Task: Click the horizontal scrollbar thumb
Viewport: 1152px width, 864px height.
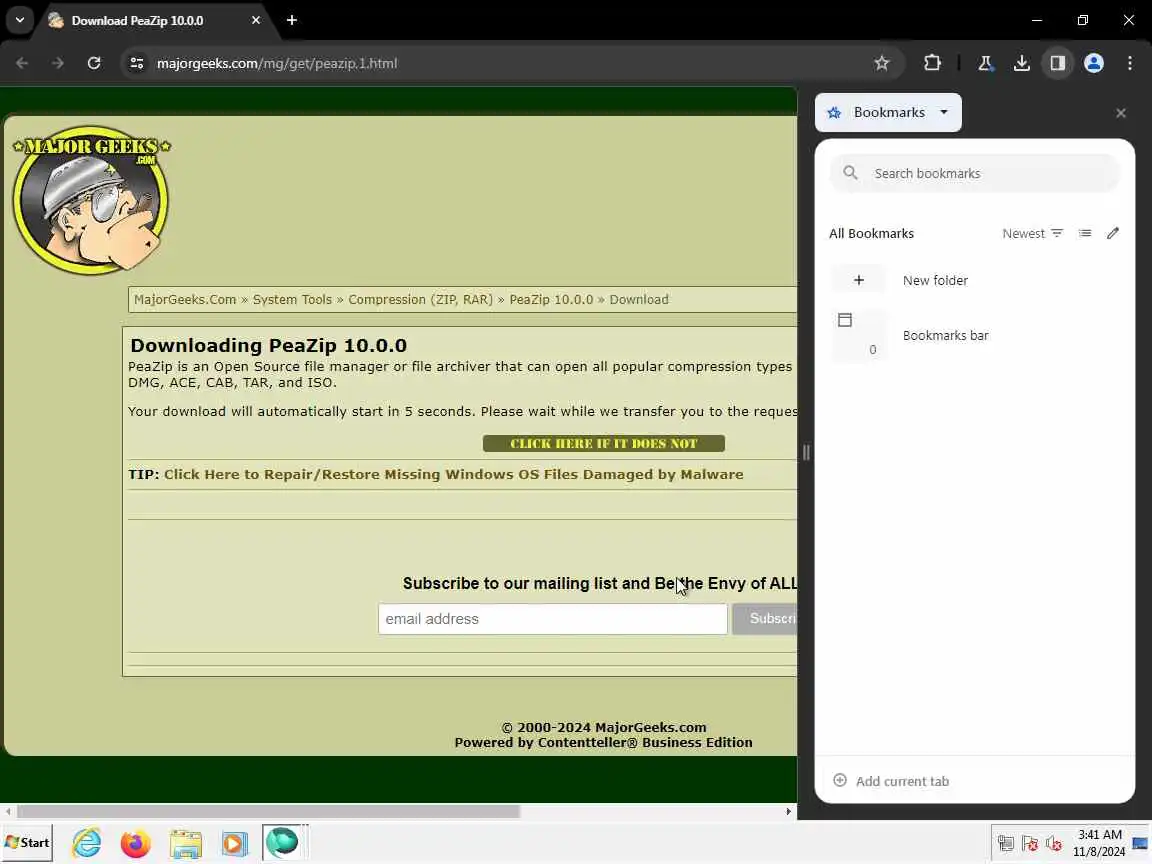Action: (x=268, y=812)
